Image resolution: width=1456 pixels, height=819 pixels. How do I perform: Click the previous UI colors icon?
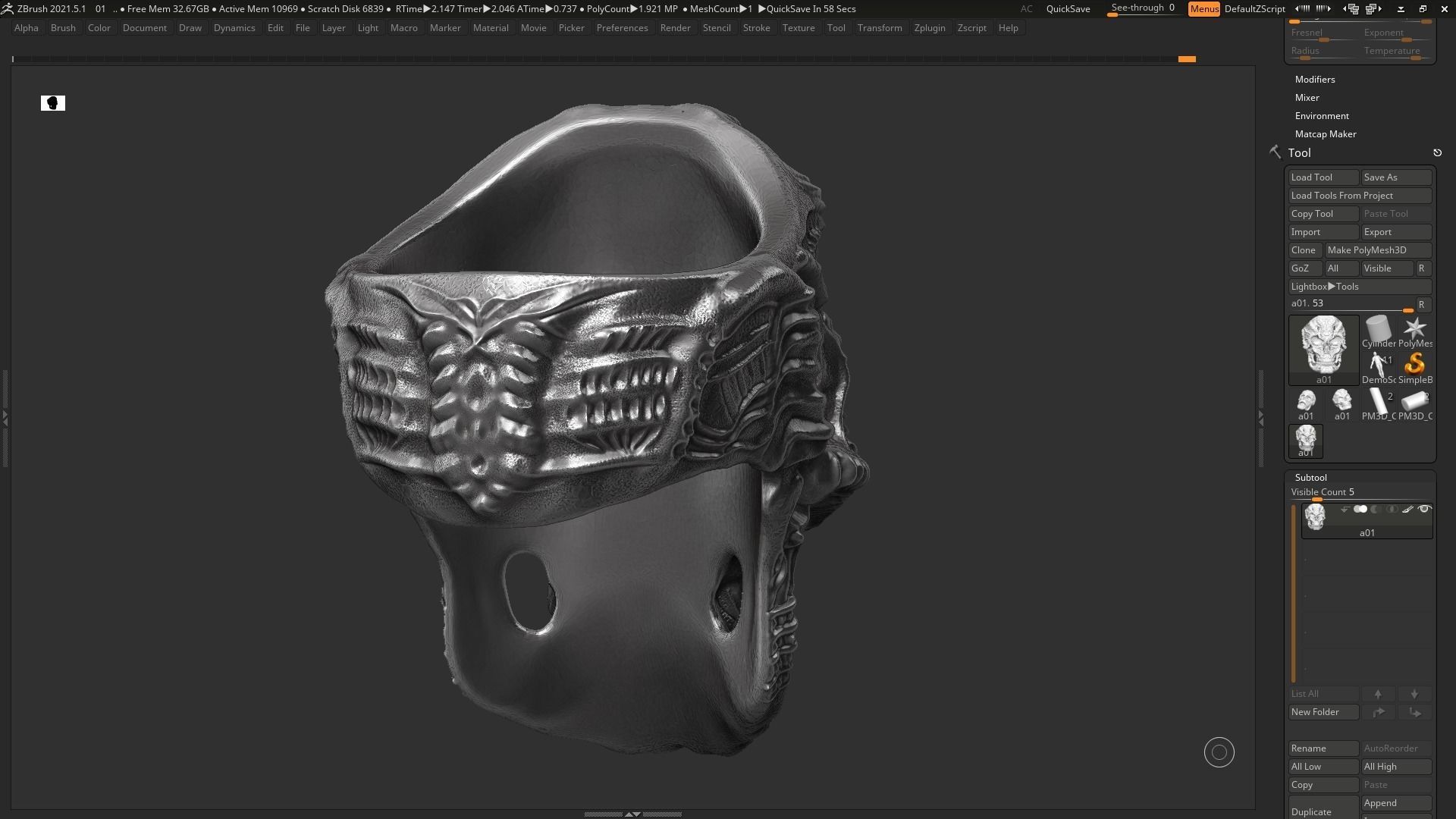[x=1351, y=9]
